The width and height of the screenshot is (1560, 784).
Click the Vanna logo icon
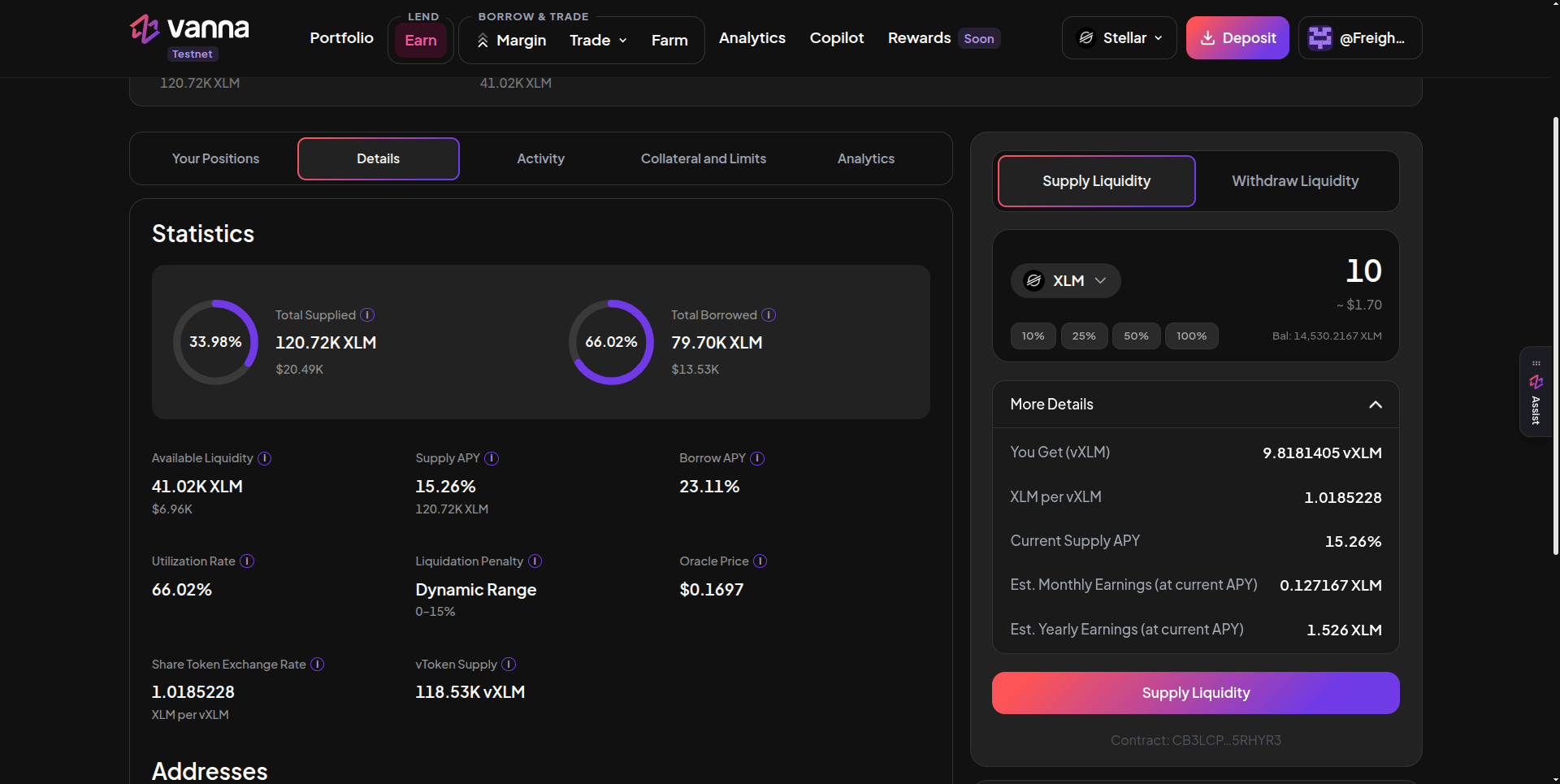[x=145, y=29]
